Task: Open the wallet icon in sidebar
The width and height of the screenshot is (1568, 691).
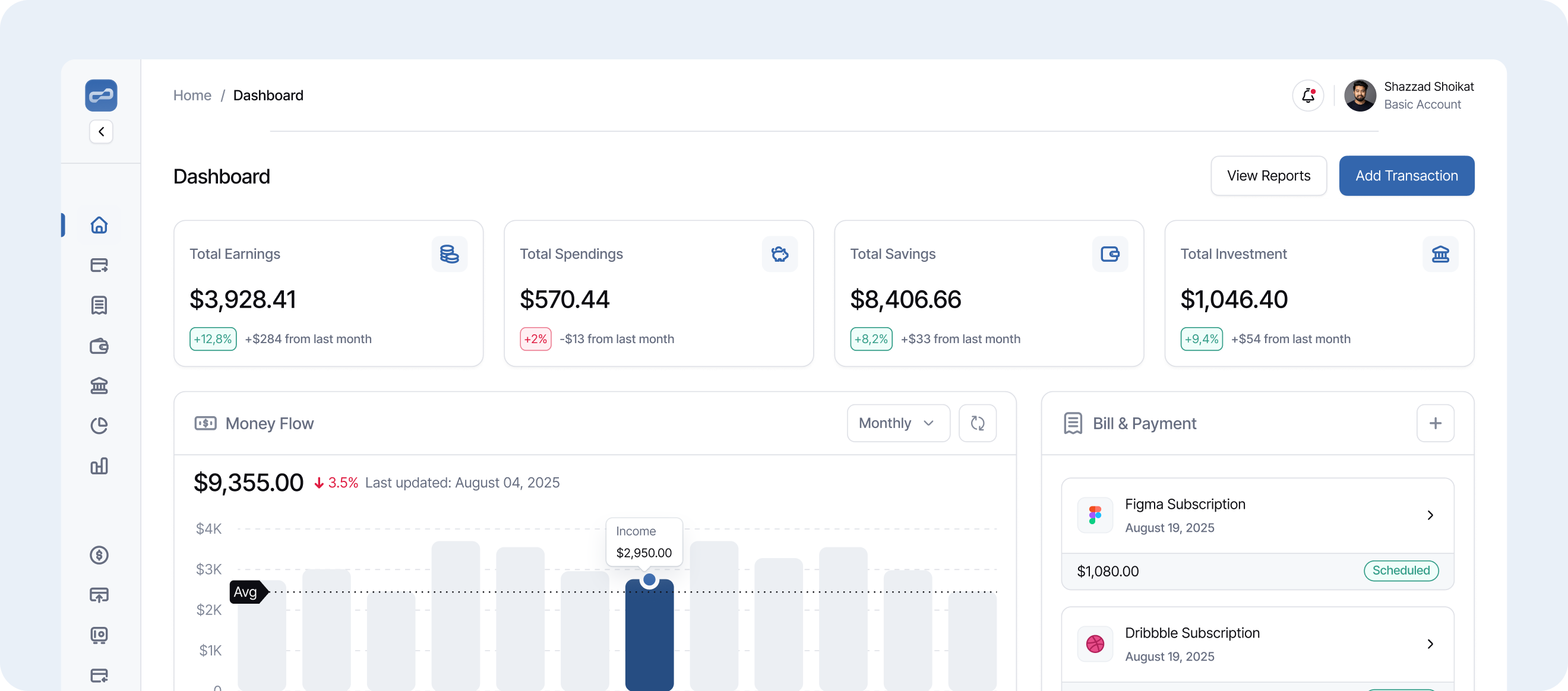Action: [99, 346]
